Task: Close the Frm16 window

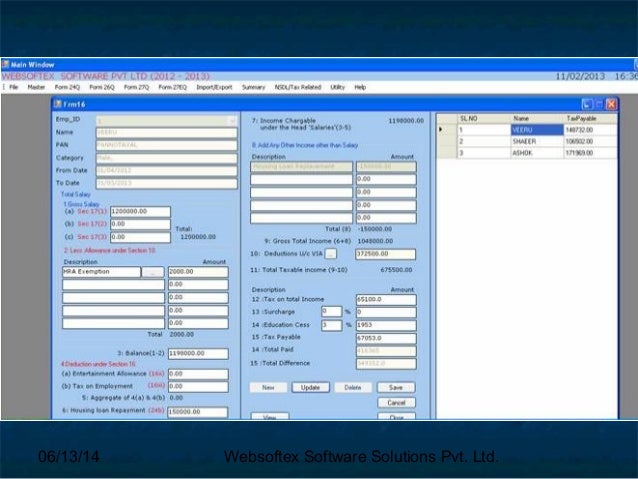Action: click(x=611, y=105)
